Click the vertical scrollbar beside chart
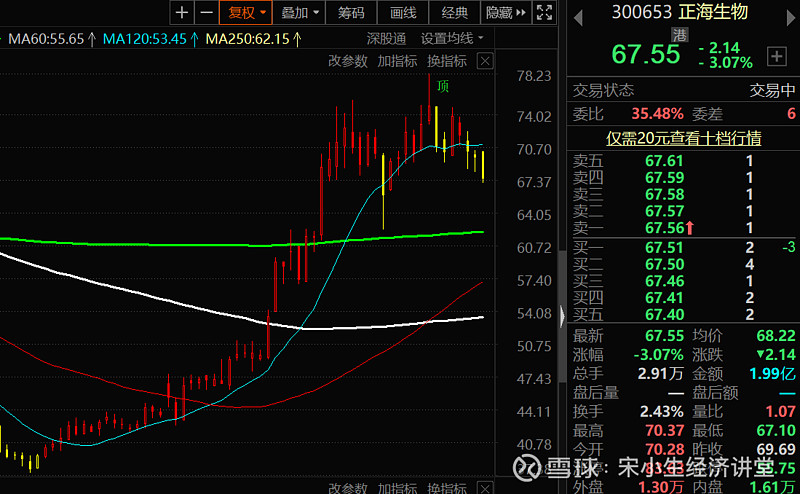Image resolution: width=800 pixels, height=494 pixels. click(562, 316)
